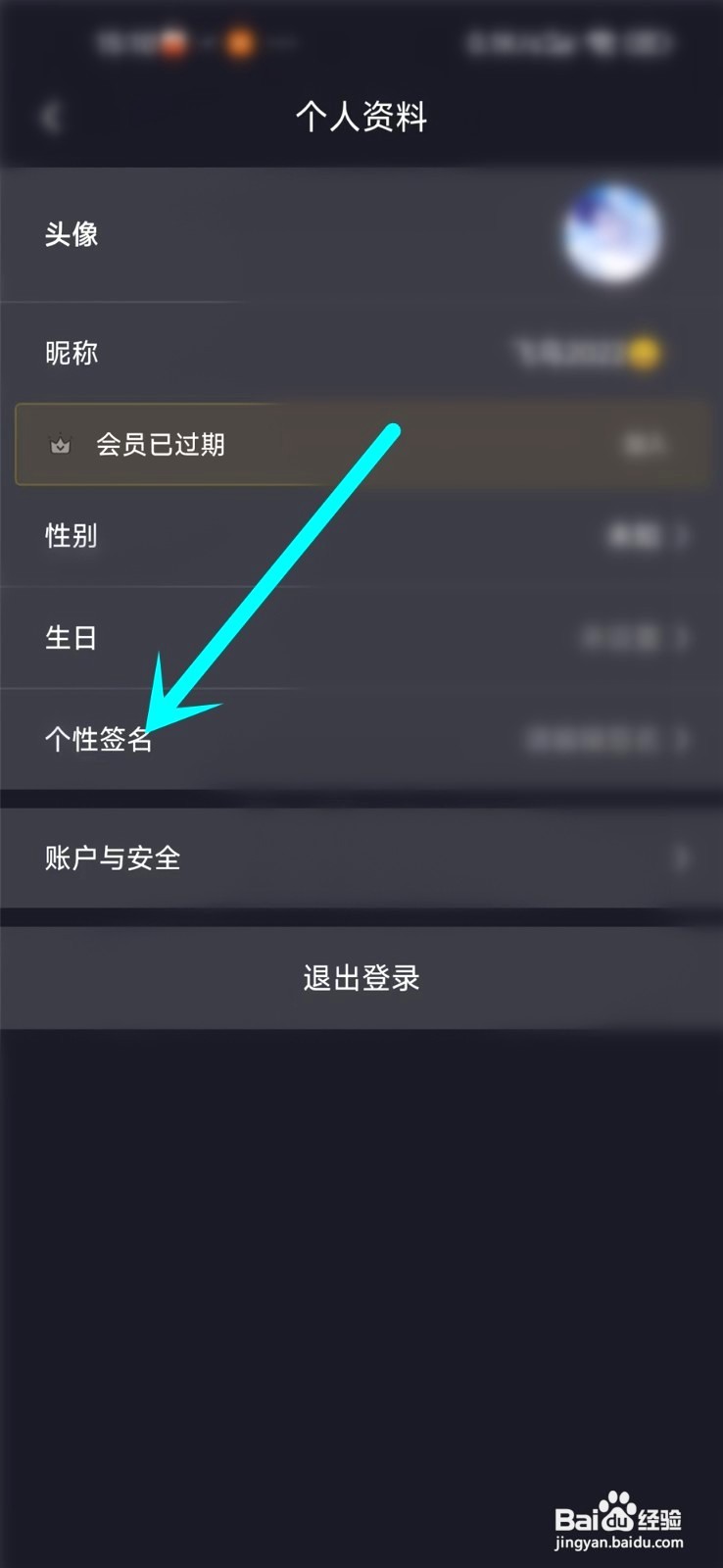Image resolution: width=723 pixels, height=1568 pixels.
Task: Open the 性别 setting
Action: click(361, 536)
